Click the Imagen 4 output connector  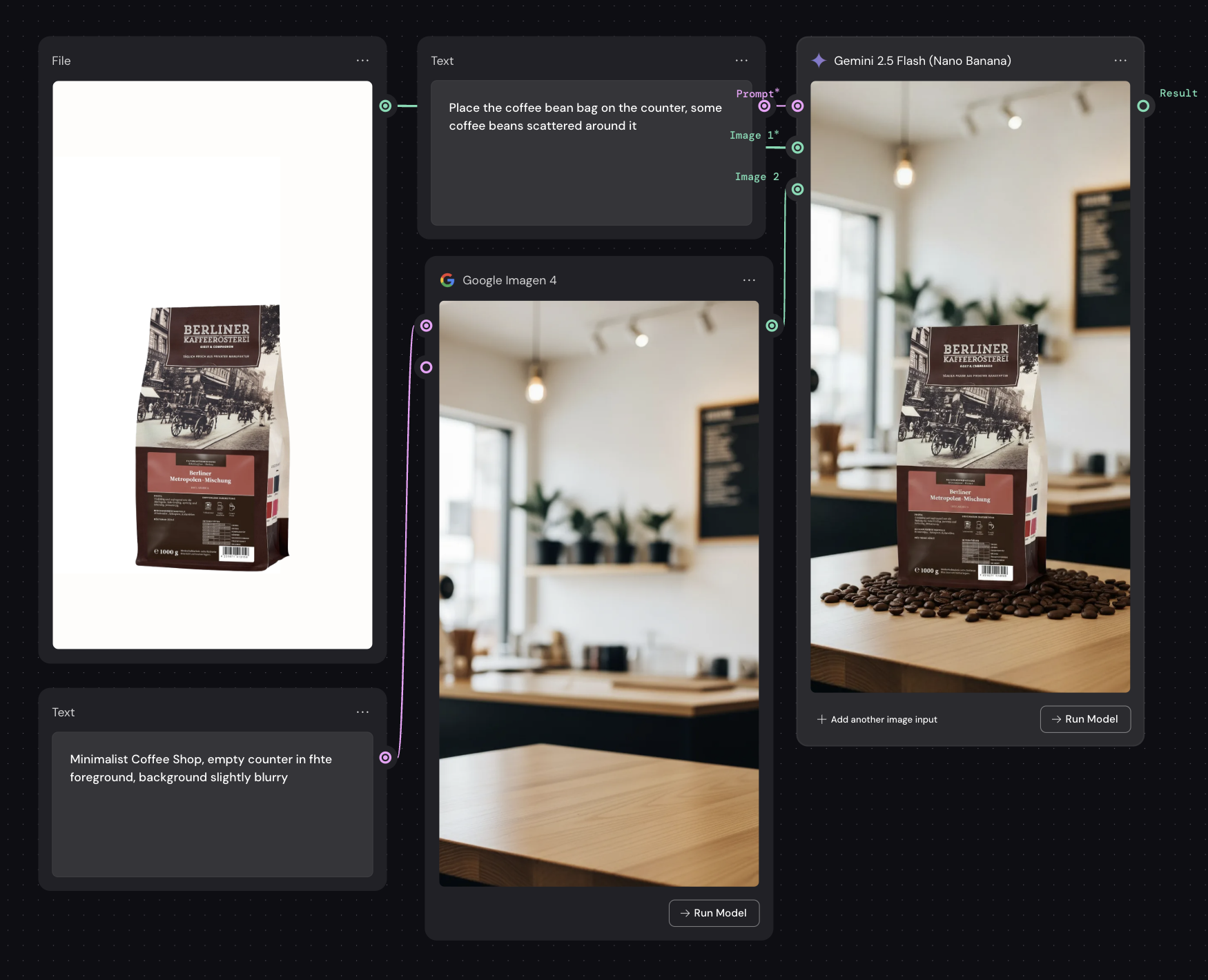772,326
